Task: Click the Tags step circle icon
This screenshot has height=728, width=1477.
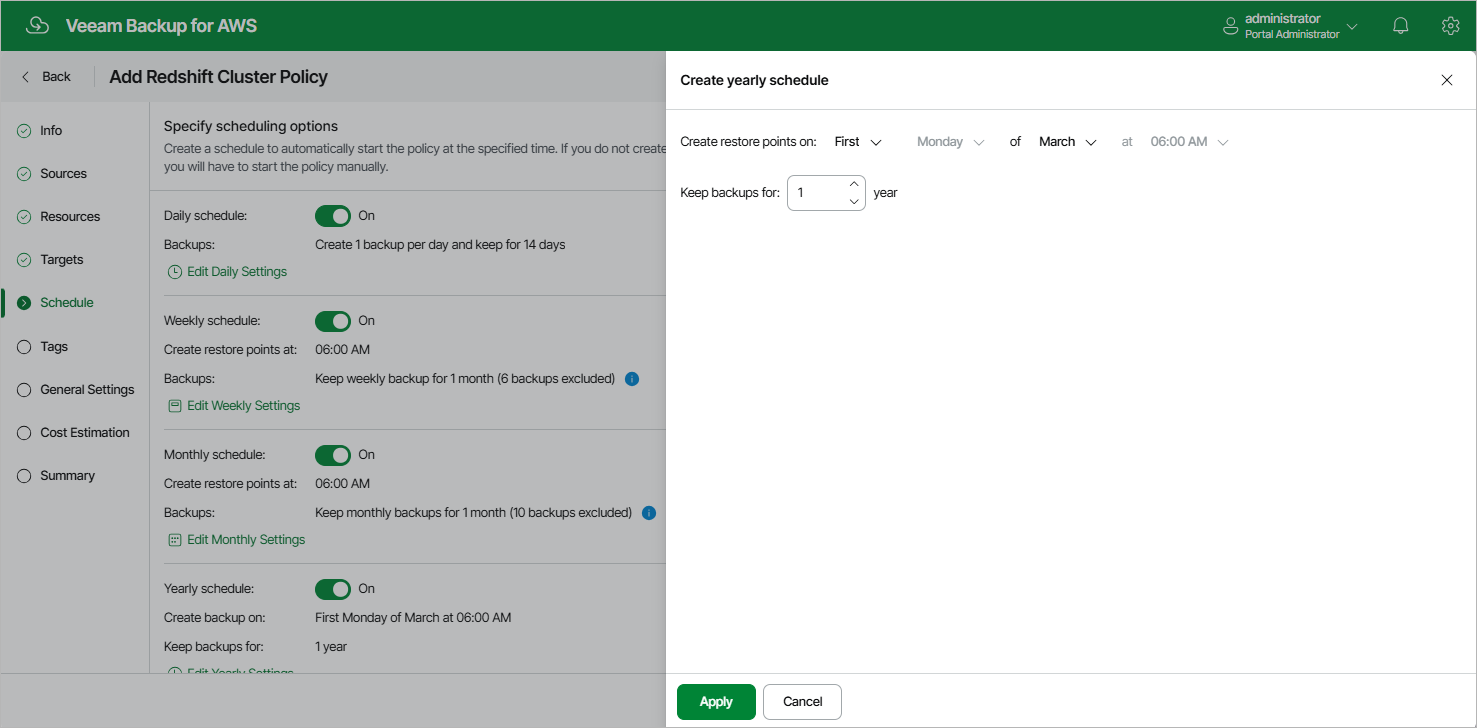Action: (x=25, y=347)
